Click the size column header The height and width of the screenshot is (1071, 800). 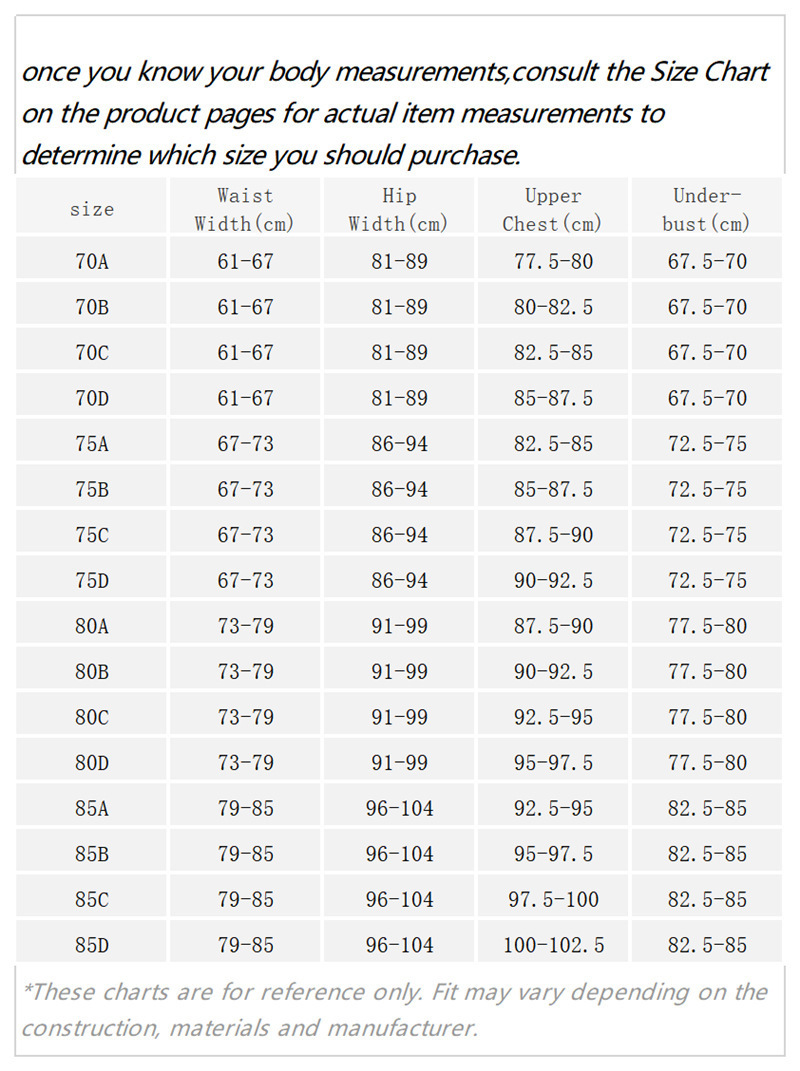click(91, 210)
